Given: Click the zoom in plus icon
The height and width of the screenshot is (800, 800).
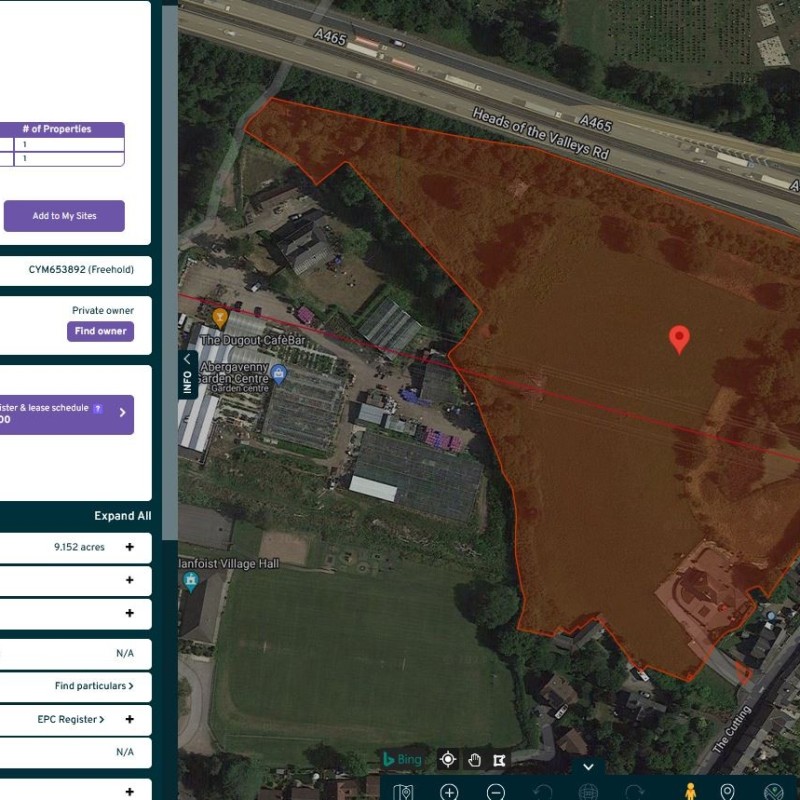Looking at the screenshot, I should 449,792.
